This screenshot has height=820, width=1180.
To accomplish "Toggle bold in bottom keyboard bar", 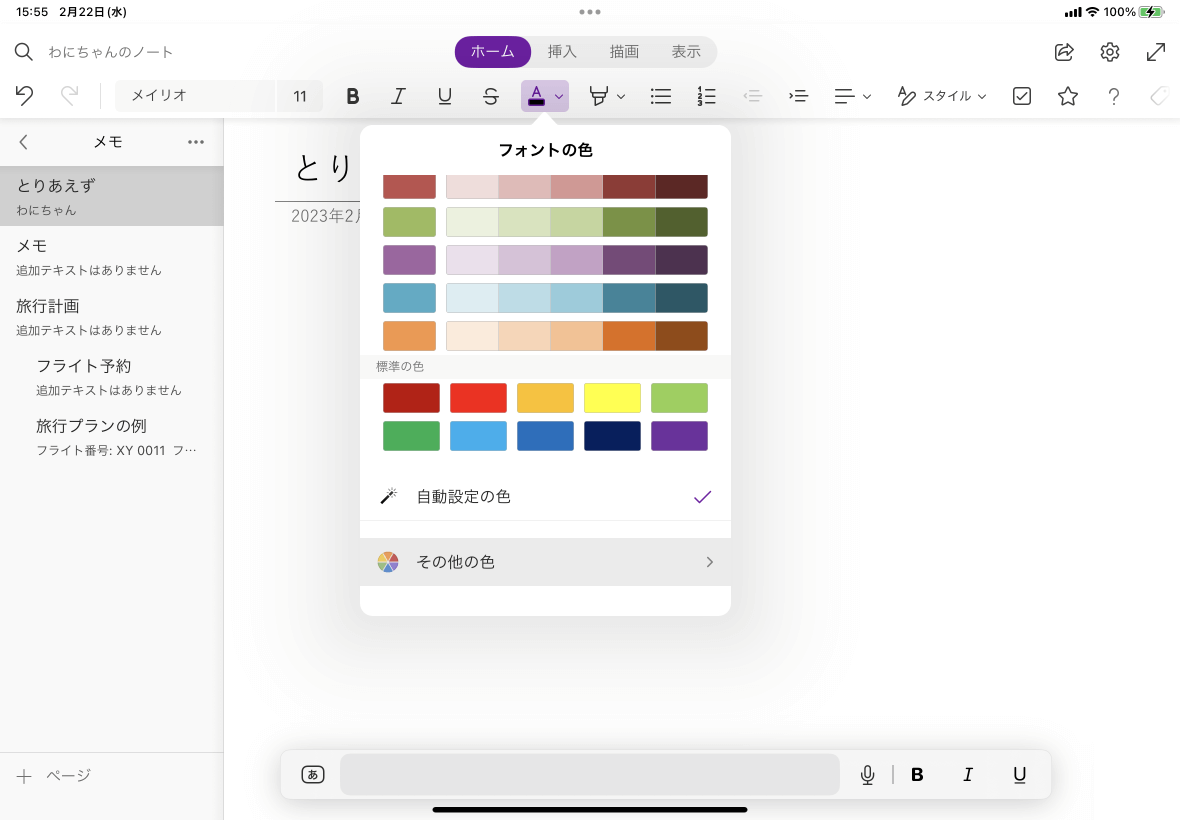I will pyautogui.click(x=917, y=775).
